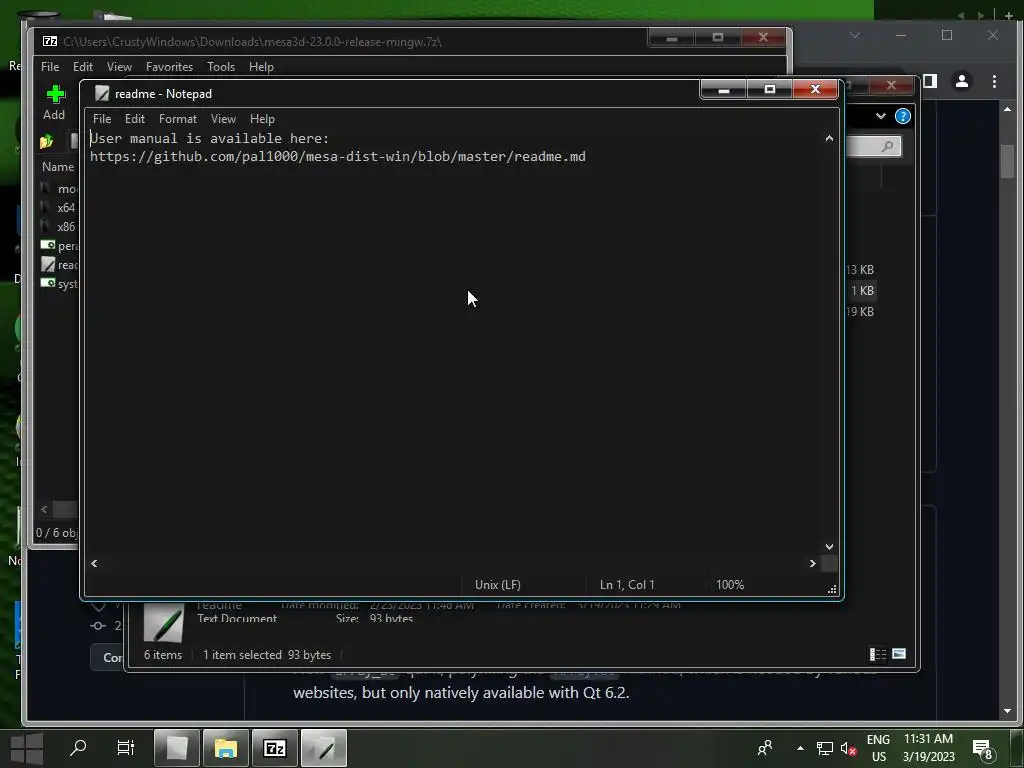
Task: Open 7-Zip File menu
Action: tap(50, 67)
